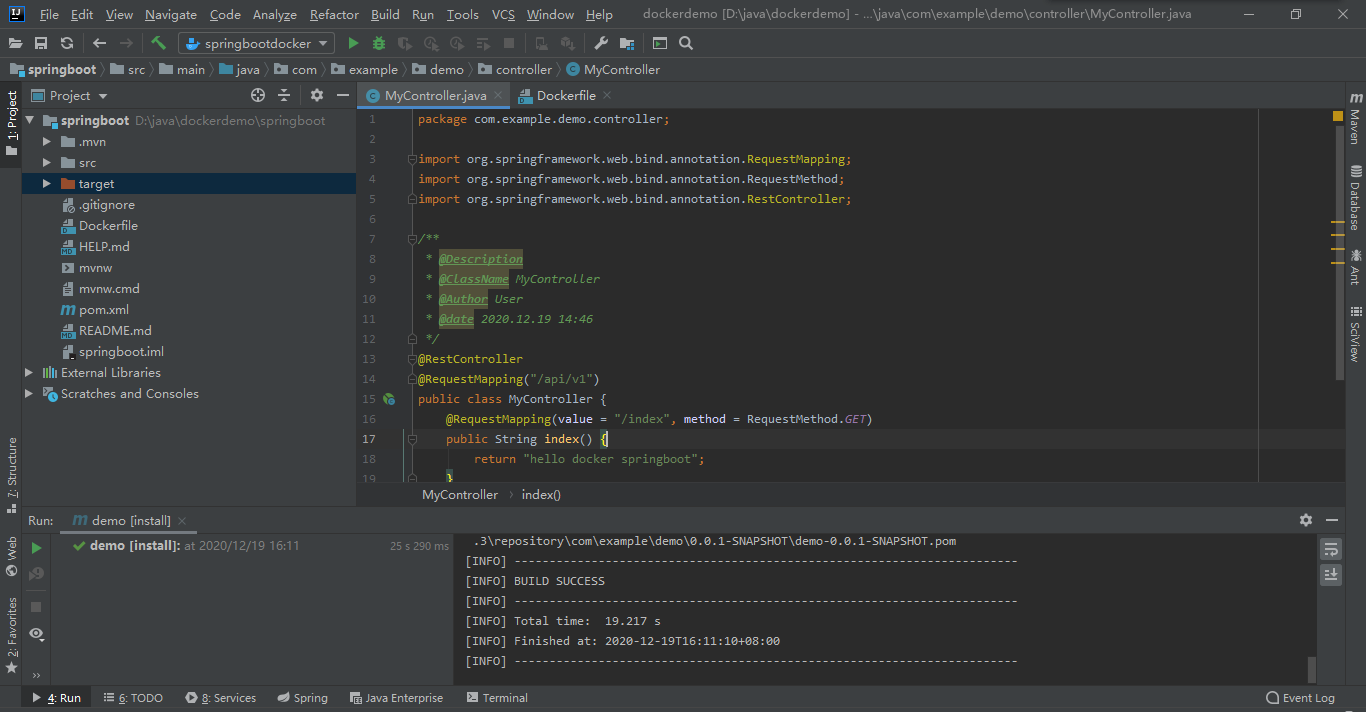Start debugging with the bug icon
Screen dimensions: 1366x712
coord(379,43)
